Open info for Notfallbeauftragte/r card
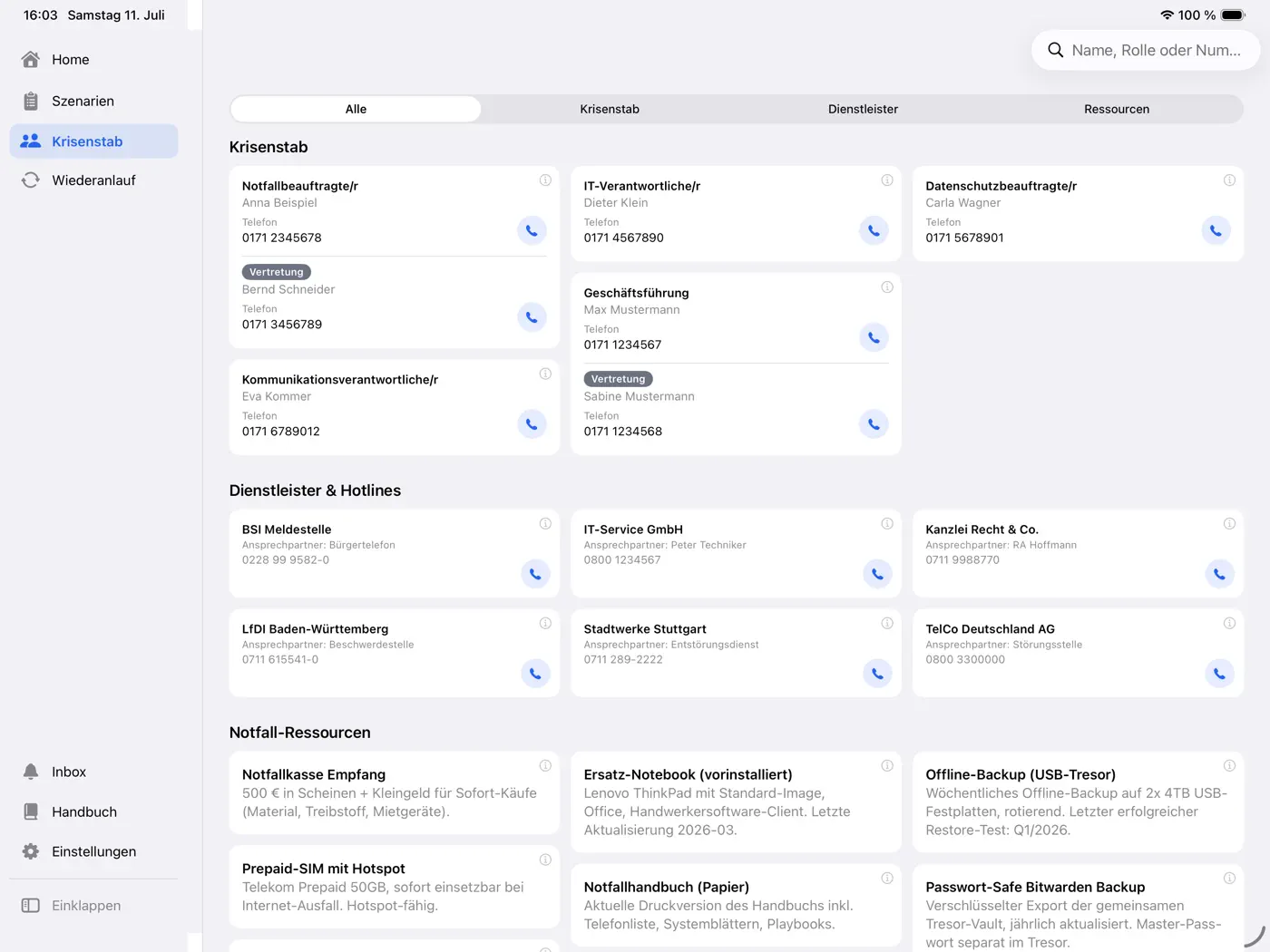Image resolution: width=1270 pixels, height=952 pixels. [x=545, y=180]
